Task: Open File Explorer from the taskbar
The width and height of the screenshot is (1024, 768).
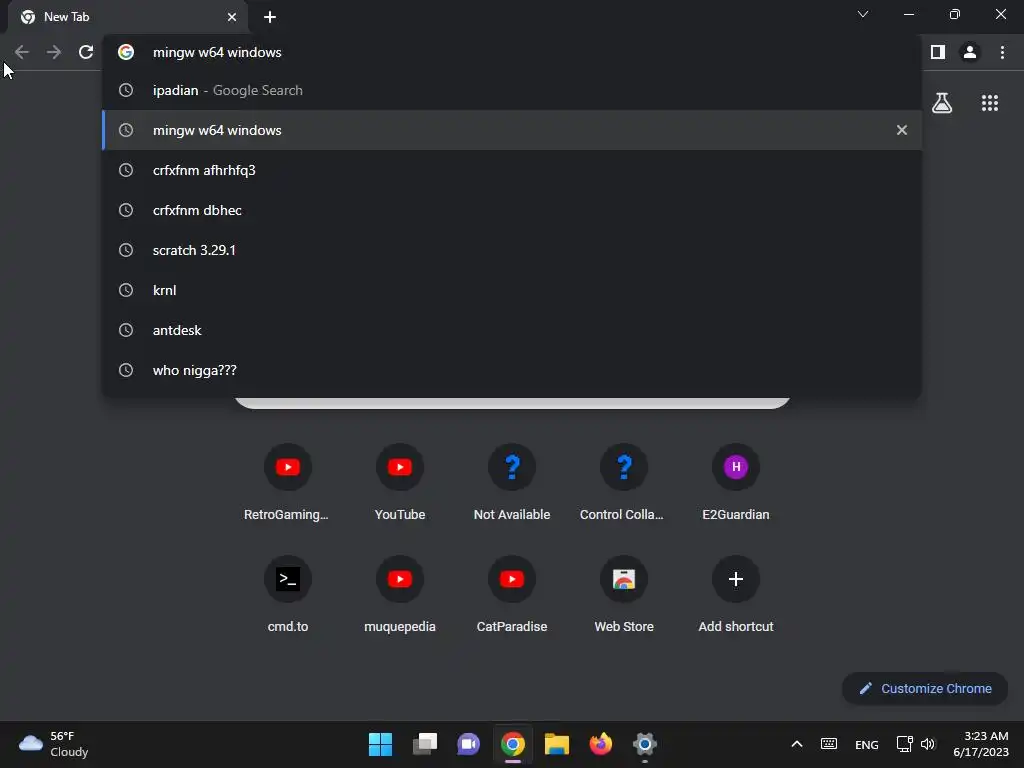Action: [557, 744]
